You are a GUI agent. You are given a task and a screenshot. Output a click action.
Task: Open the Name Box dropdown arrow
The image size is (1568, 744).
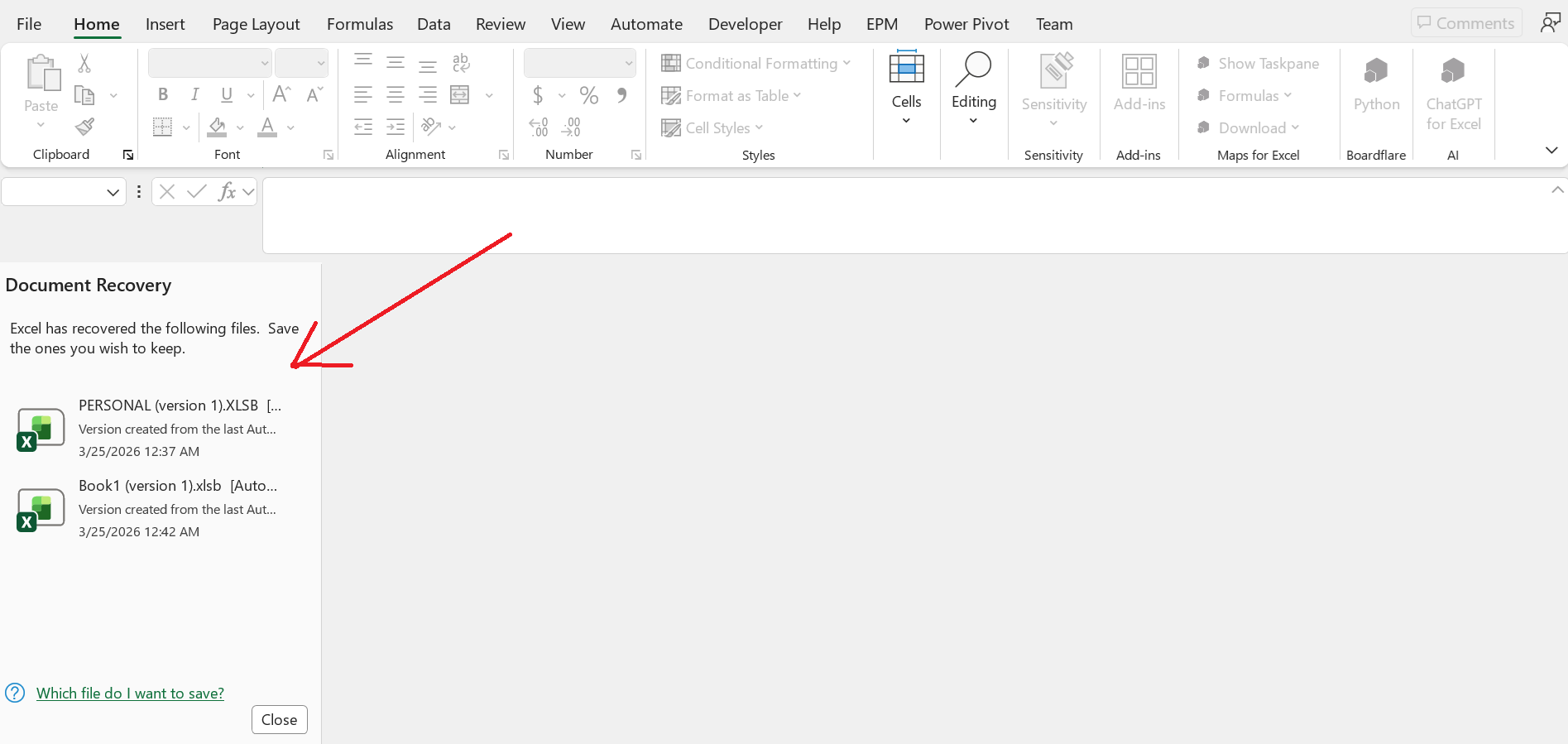[x=113, y=192]
